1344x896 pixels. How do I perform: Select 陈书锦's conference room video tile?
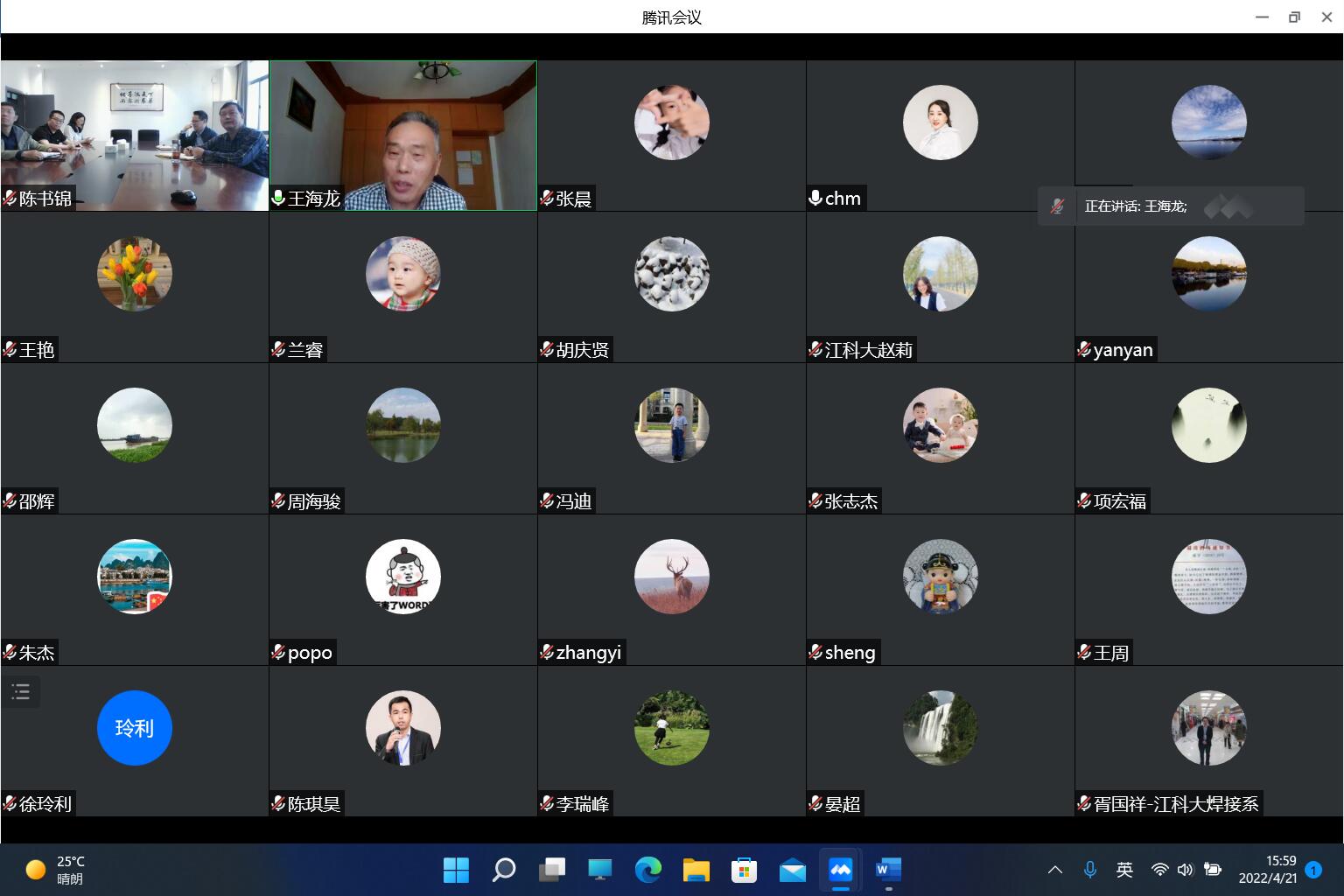point(135,136)
